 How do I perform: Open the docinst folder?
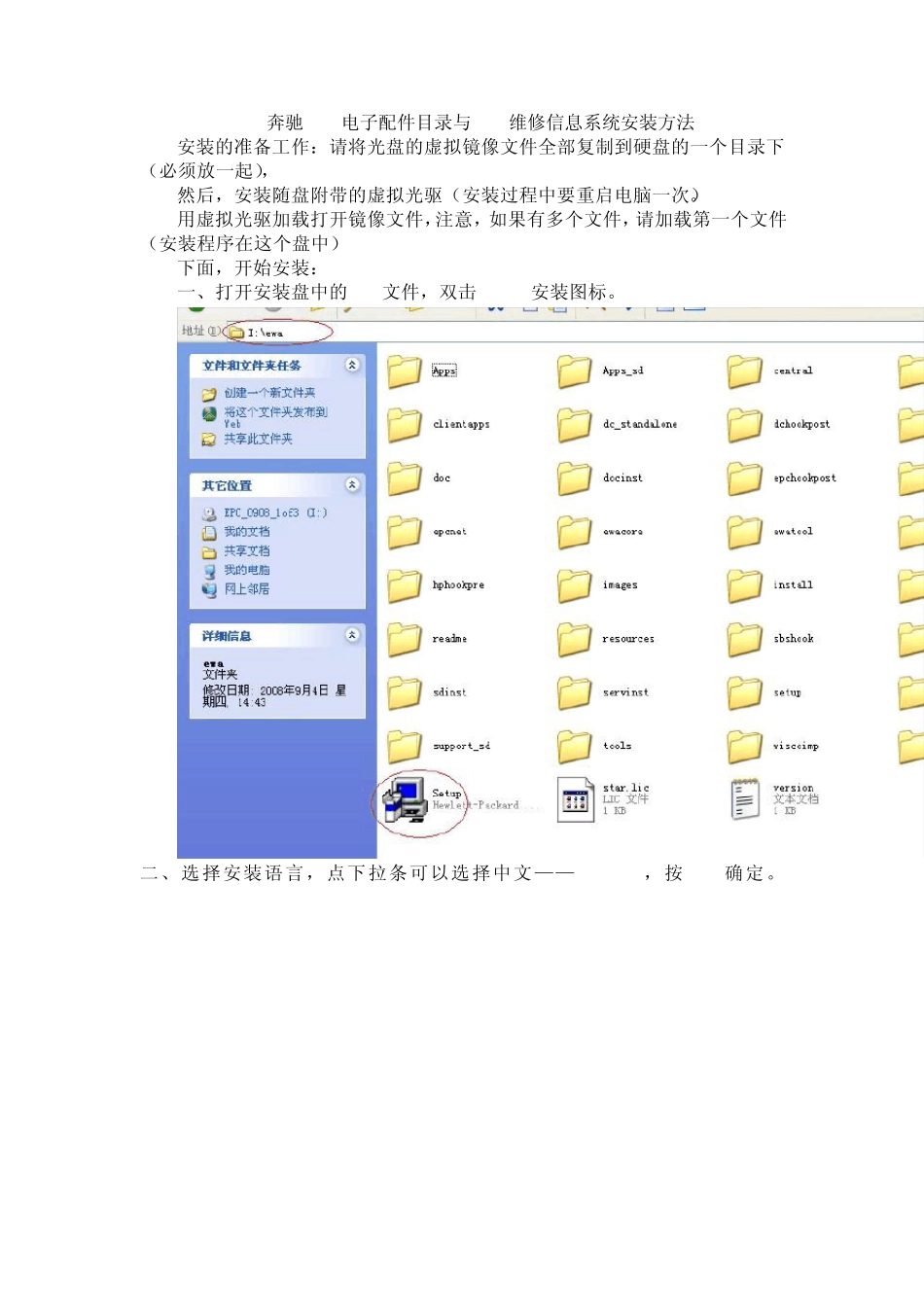tap(599, 478)
